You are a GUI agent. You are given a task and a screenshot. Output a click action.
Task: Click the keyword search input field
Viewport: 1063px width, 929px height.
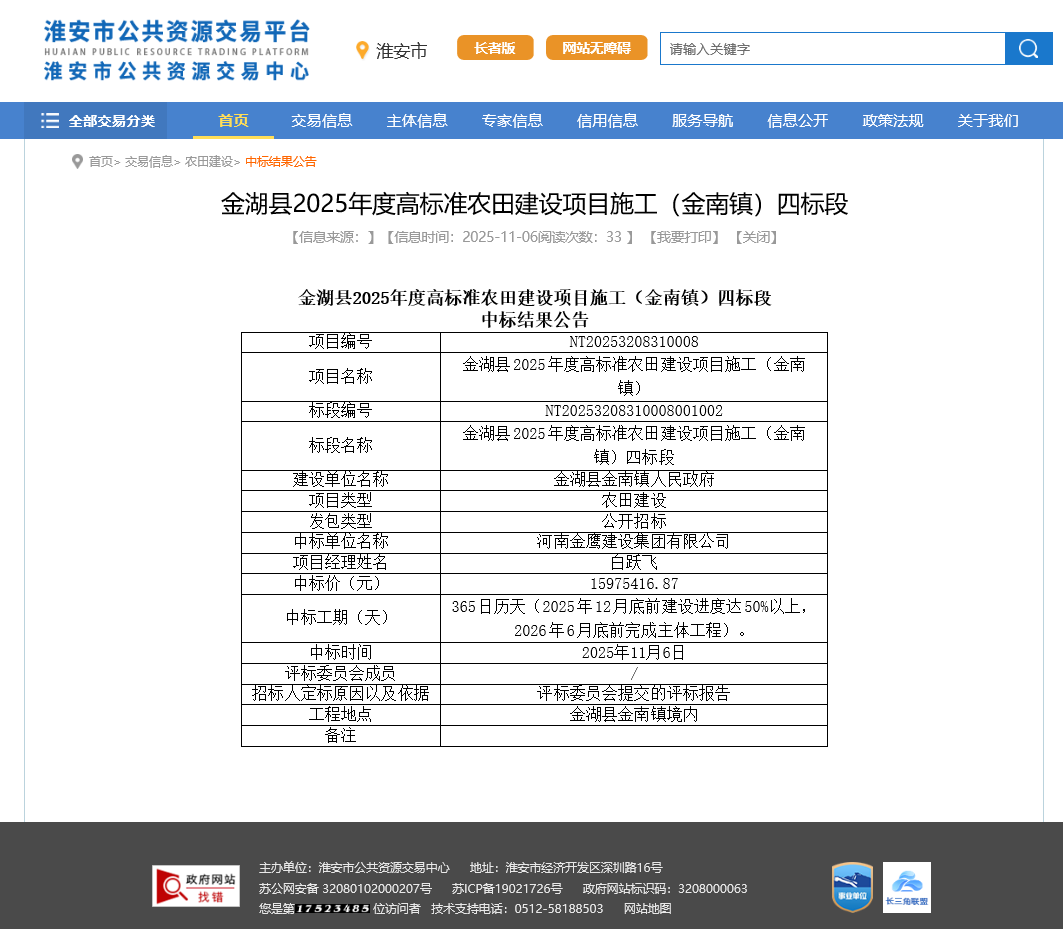(832, 49)
